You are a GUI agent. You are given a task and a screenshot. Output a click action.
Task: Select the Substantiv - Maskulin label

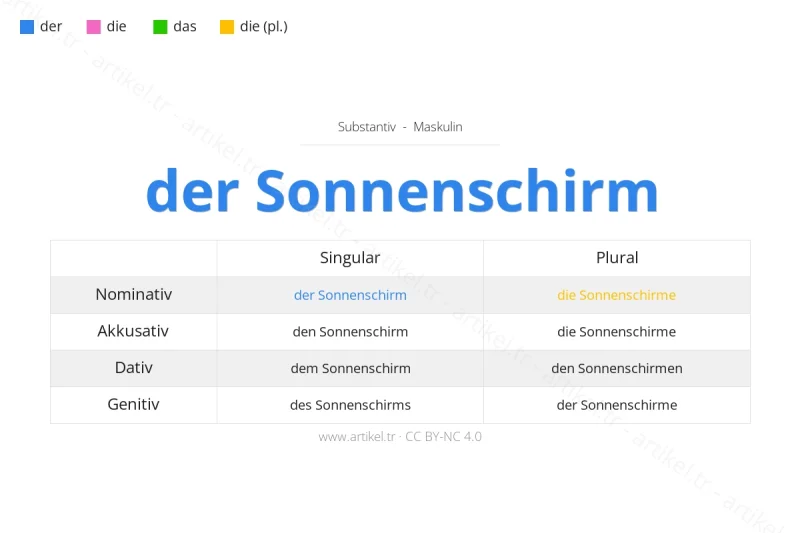click(x=400, y=127)
